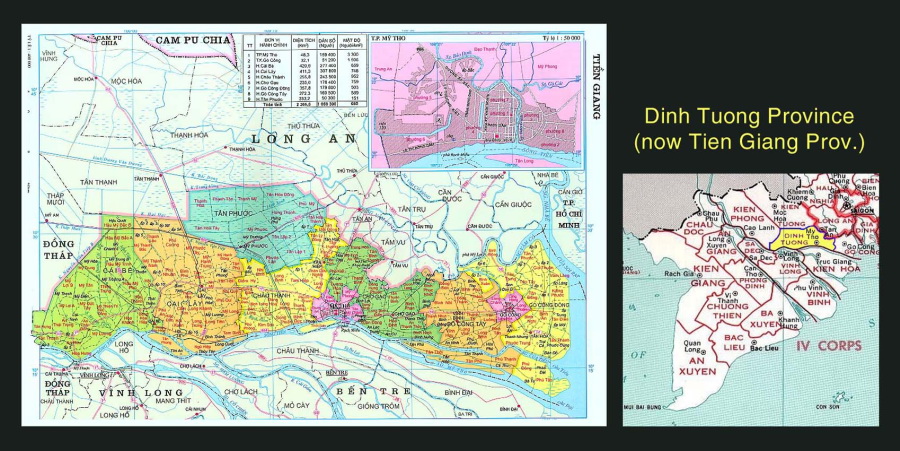
Task: Click the yellow "Dinh Tuong Province" heading
Action: coord(749,116)
